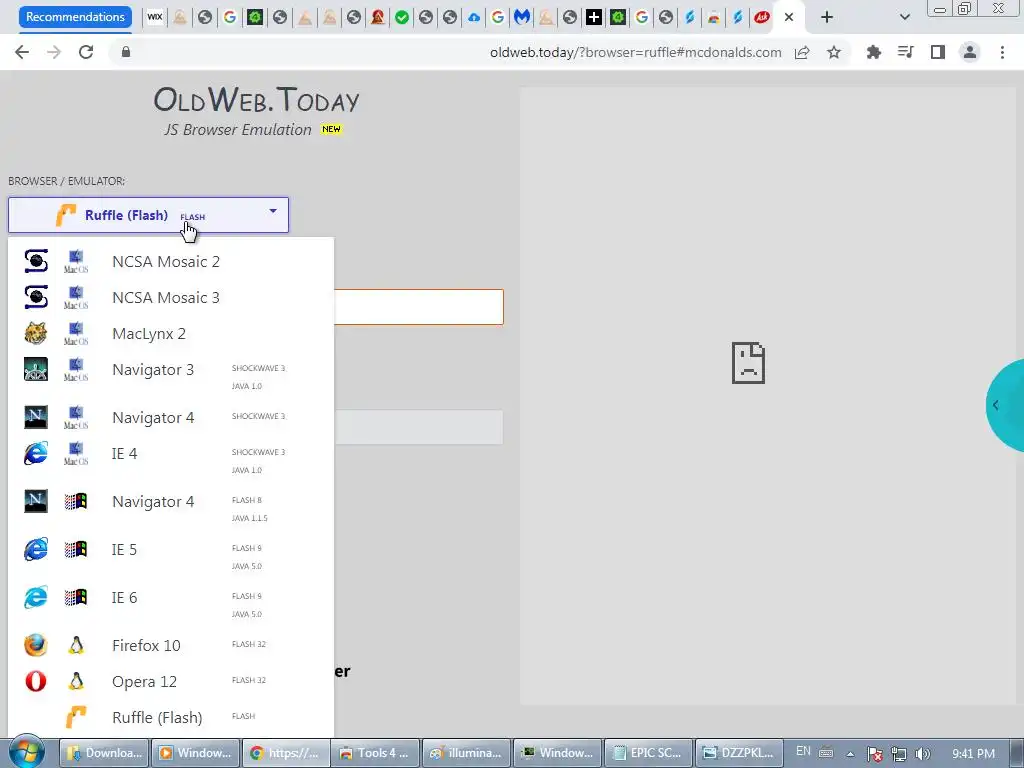Click the browser forward arrow
The height and width of the screenshot is (768, 1024).
(x=54, y=52)
